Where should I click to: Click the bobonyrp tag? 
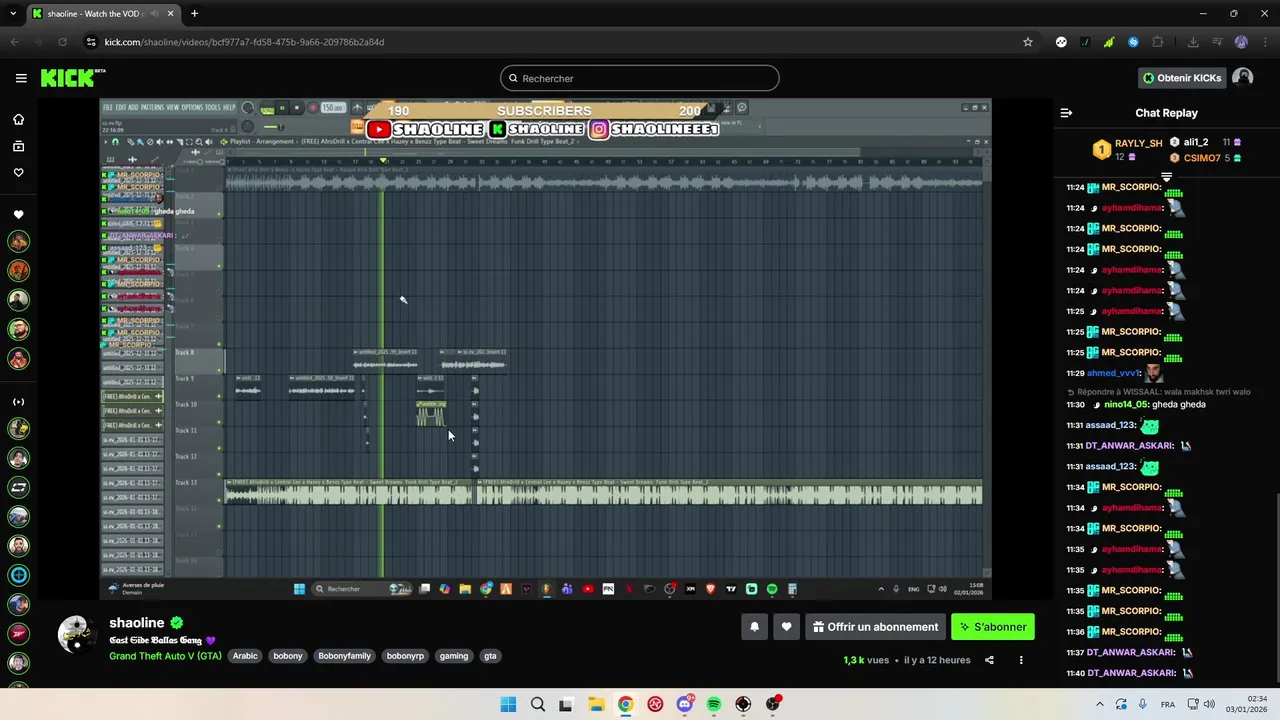click(x=405, y=656)
